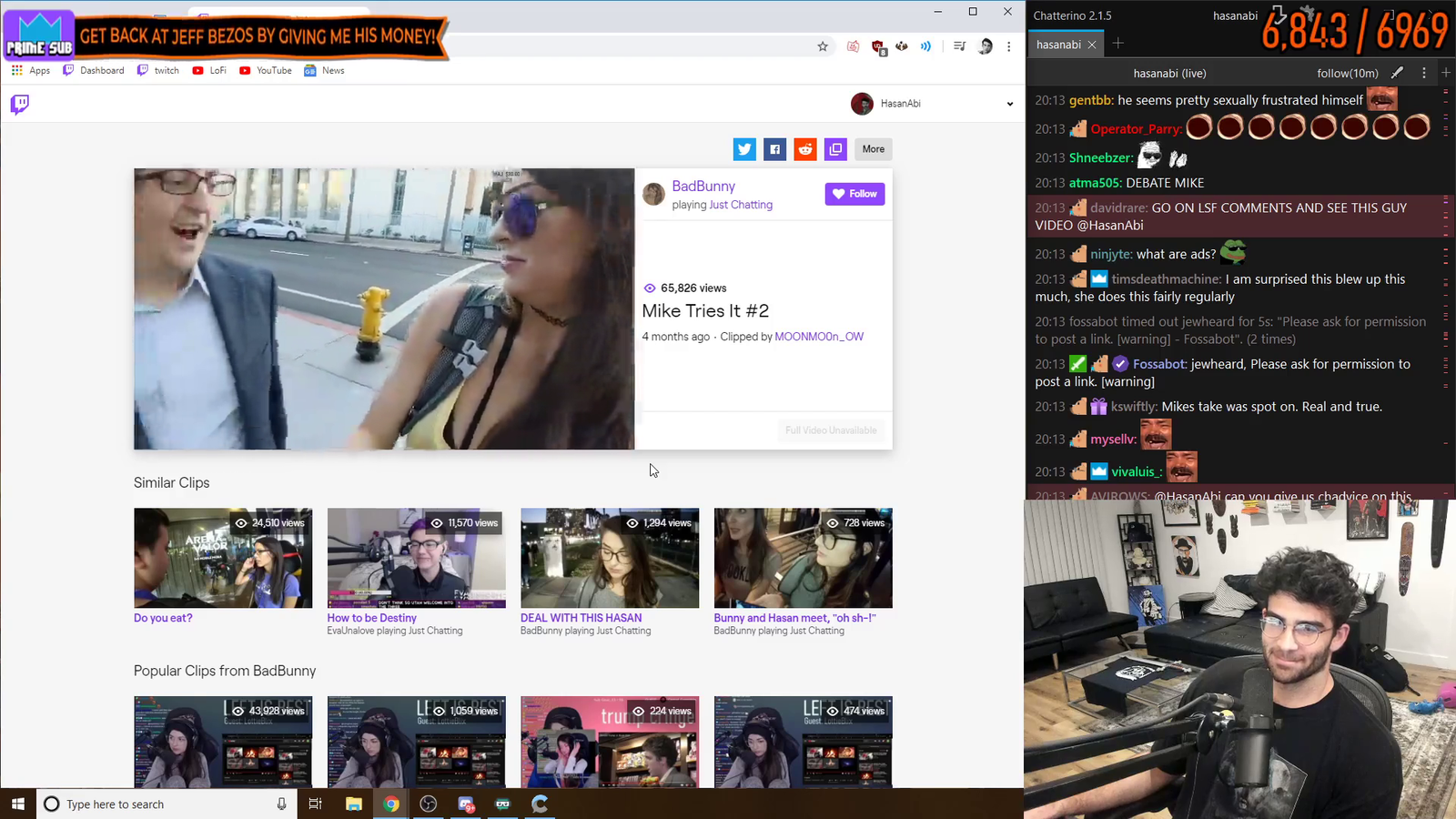Screen dimensions: 1456x819
Task: Share the clip on Twitter
Action: [744, 149]
